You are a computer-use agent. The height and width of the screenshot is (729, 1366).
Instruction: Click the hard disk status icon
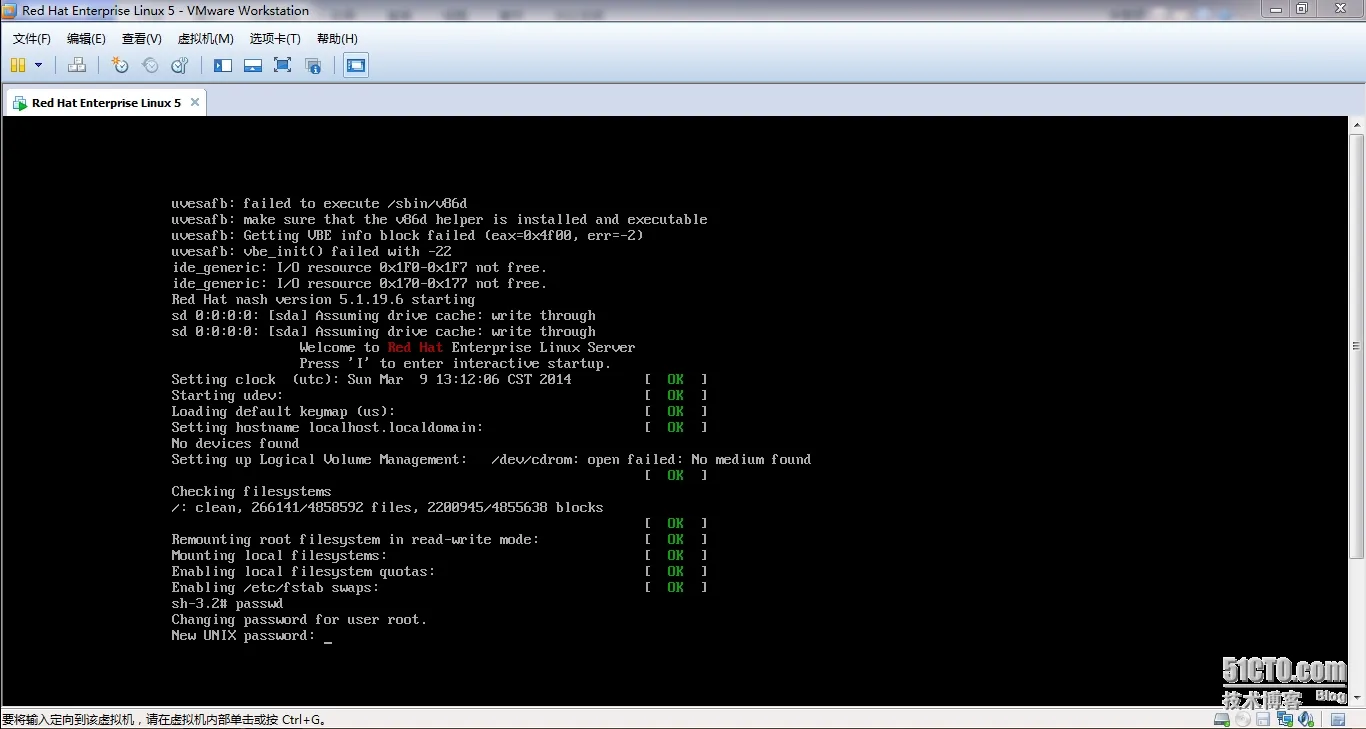point(1222,720)
